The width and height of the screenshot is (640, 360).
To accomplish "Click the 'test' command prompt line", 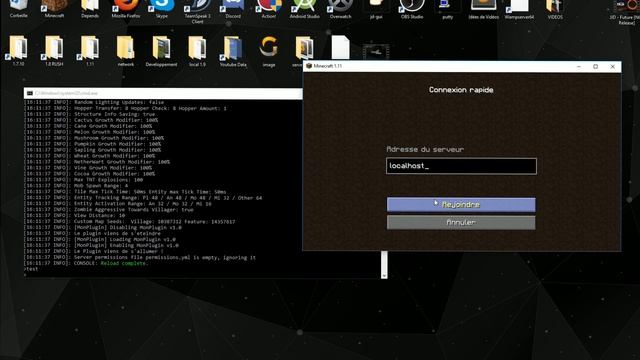I will 31,269.
